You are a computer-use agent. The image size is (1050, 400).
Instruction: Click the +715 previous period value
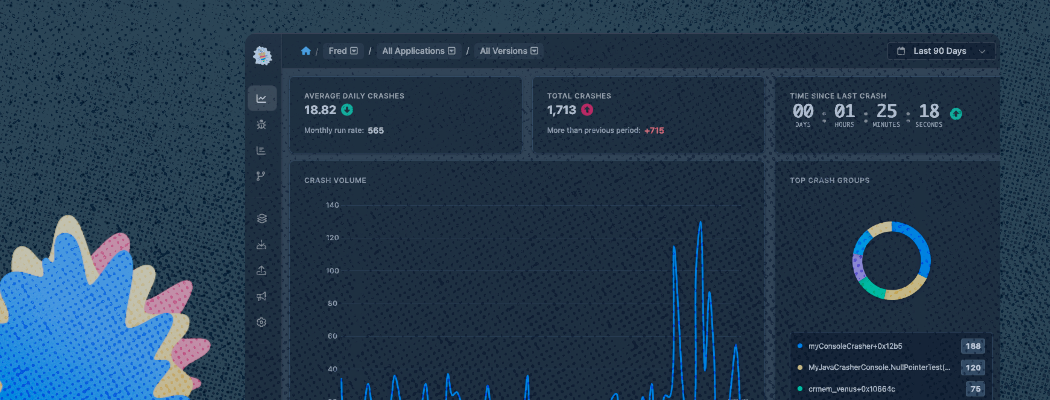click(654, 131)
